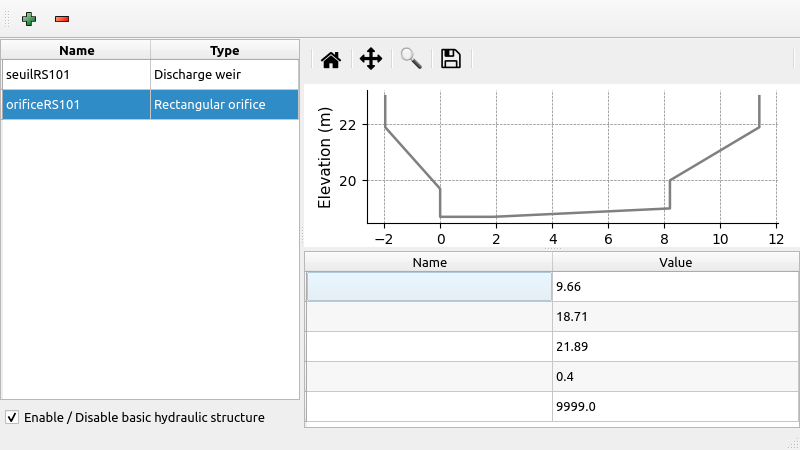Click the Name column header in structures list
Screen dimensions: 800x450
(x=76, y=50)
